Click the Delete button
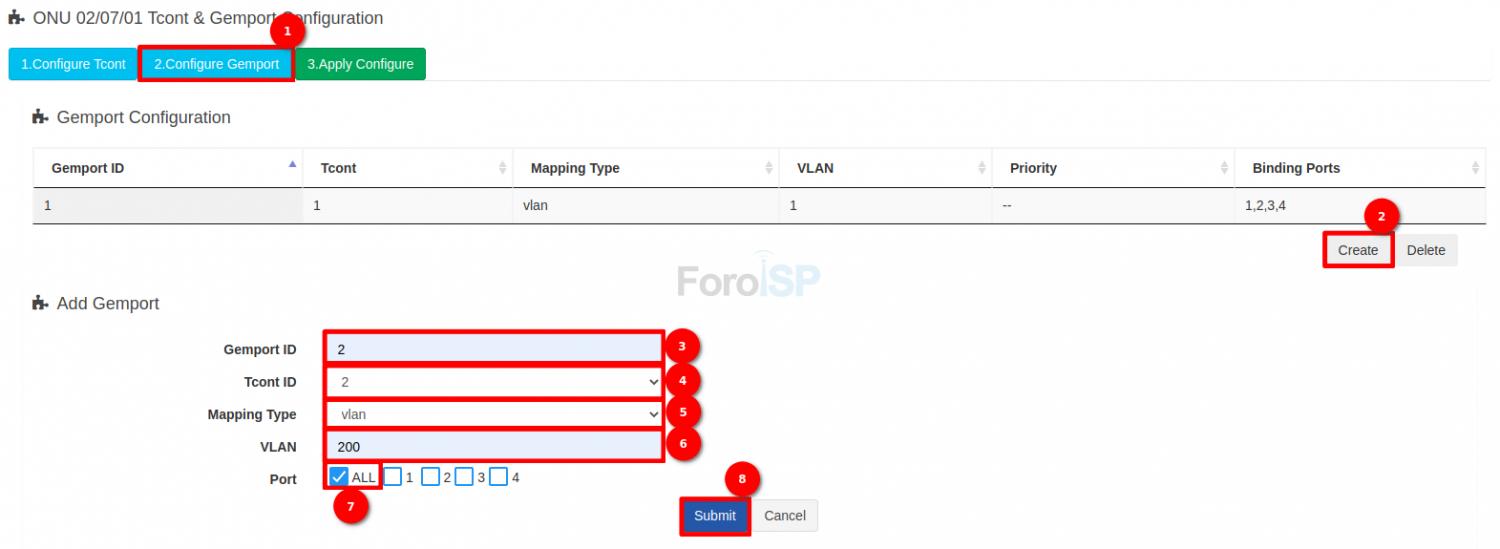1500x549 pixels. 1425,250
